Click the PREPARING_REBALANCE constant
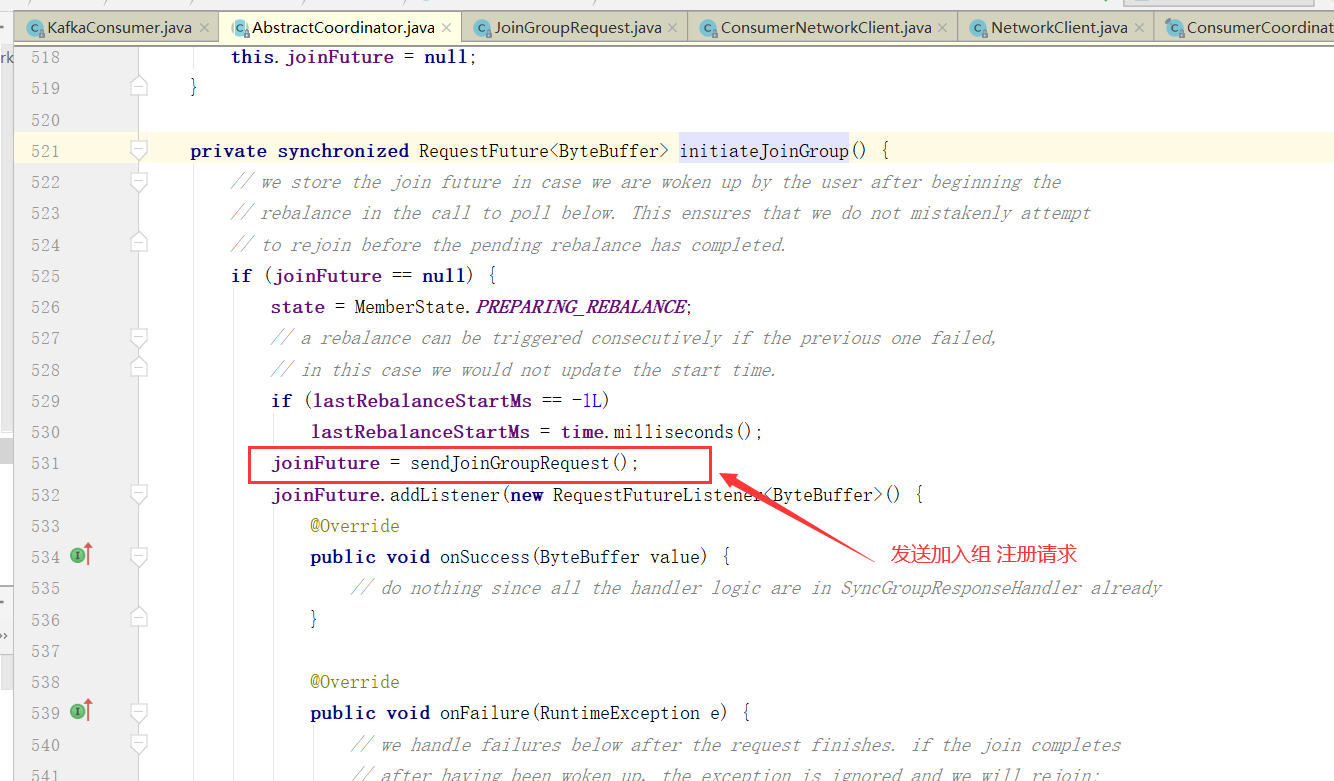 tap(581, 307)
